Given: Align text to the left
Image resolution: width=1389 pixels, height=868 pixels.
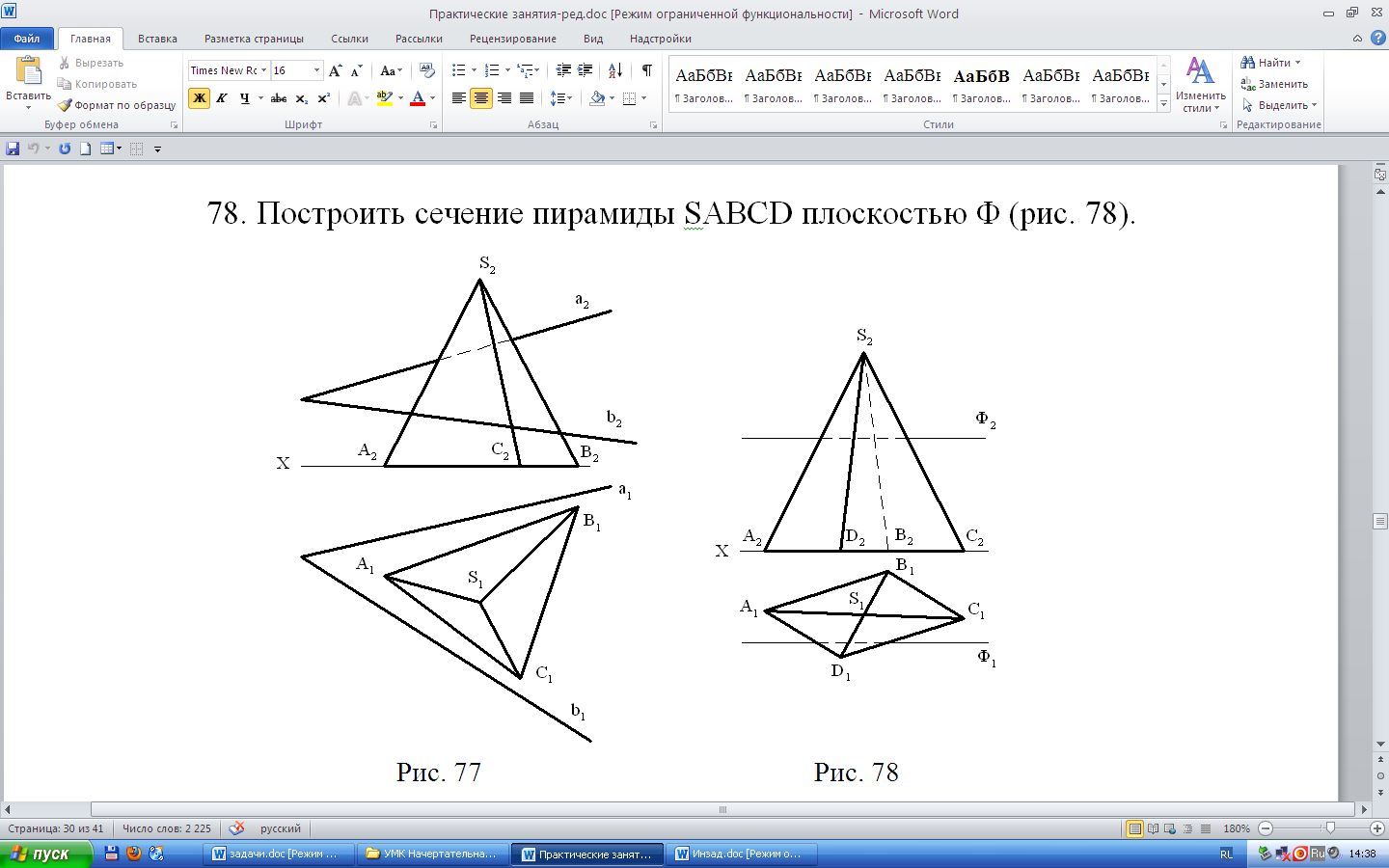Looking at the screenshot, I should point(458,98).
